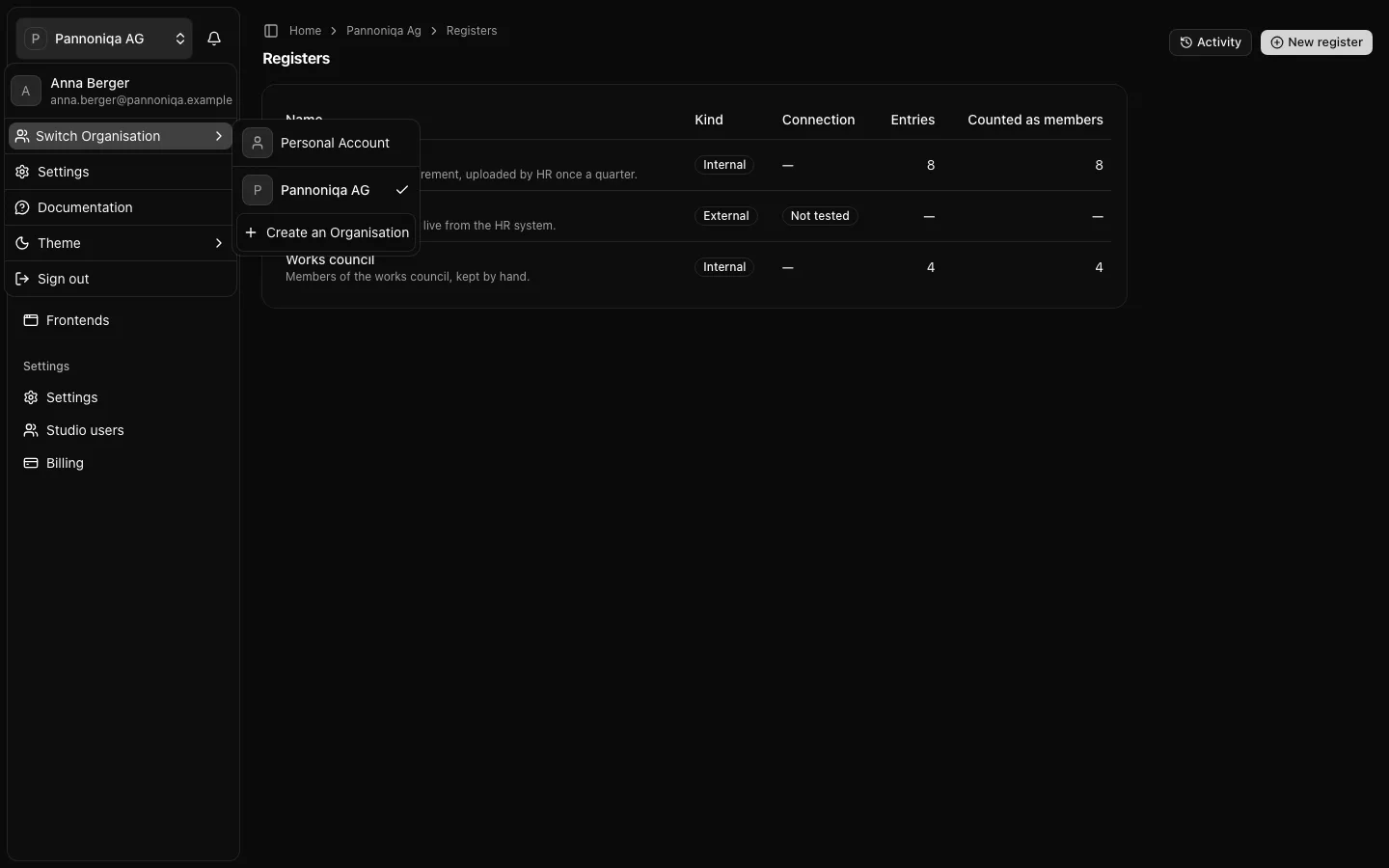Screen dimensions: 1389x868
Task: Open the Pannoniqa AG organisation switcher
Action: pyautogui.click(x=104, y=39)
